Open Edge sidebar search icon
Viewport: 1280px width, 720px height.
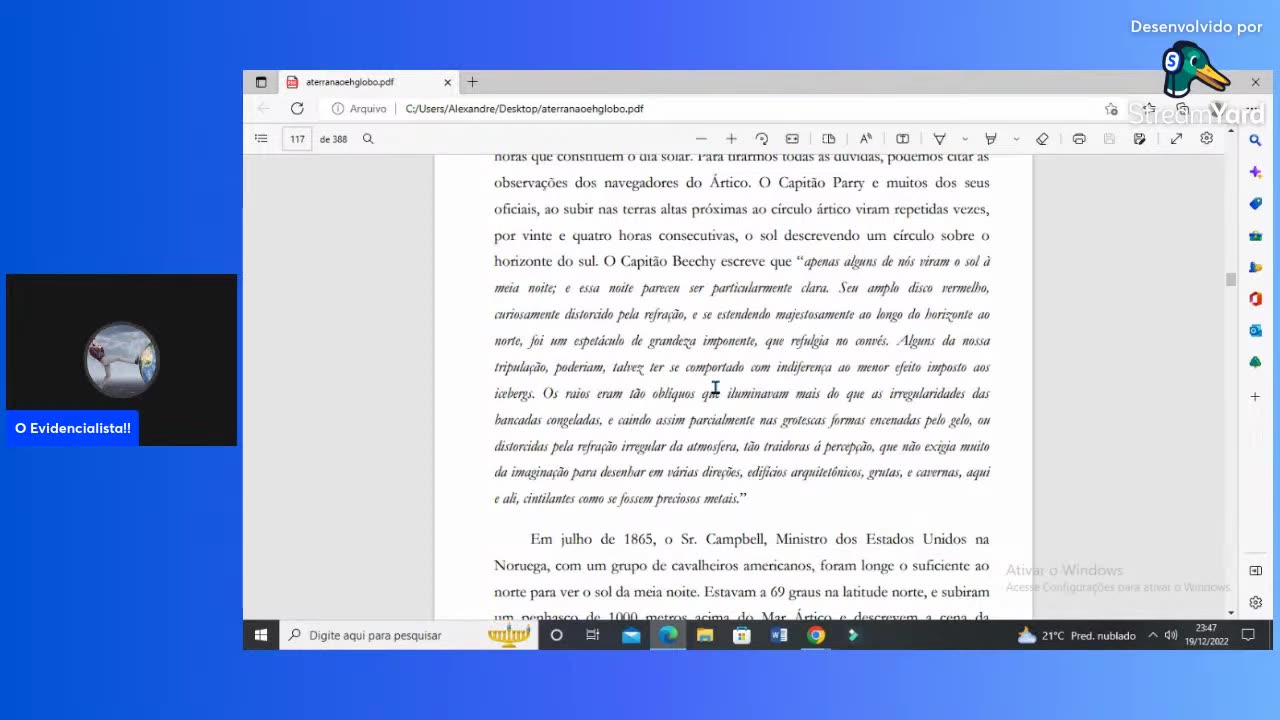point(1255,141)
